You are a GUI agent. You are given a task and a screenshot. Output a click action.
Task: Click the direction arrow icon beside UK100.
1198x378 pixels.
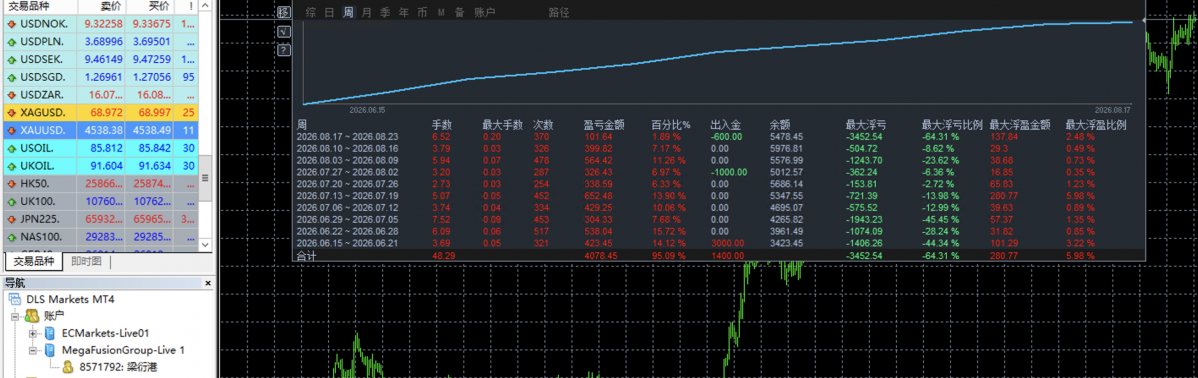12,202
